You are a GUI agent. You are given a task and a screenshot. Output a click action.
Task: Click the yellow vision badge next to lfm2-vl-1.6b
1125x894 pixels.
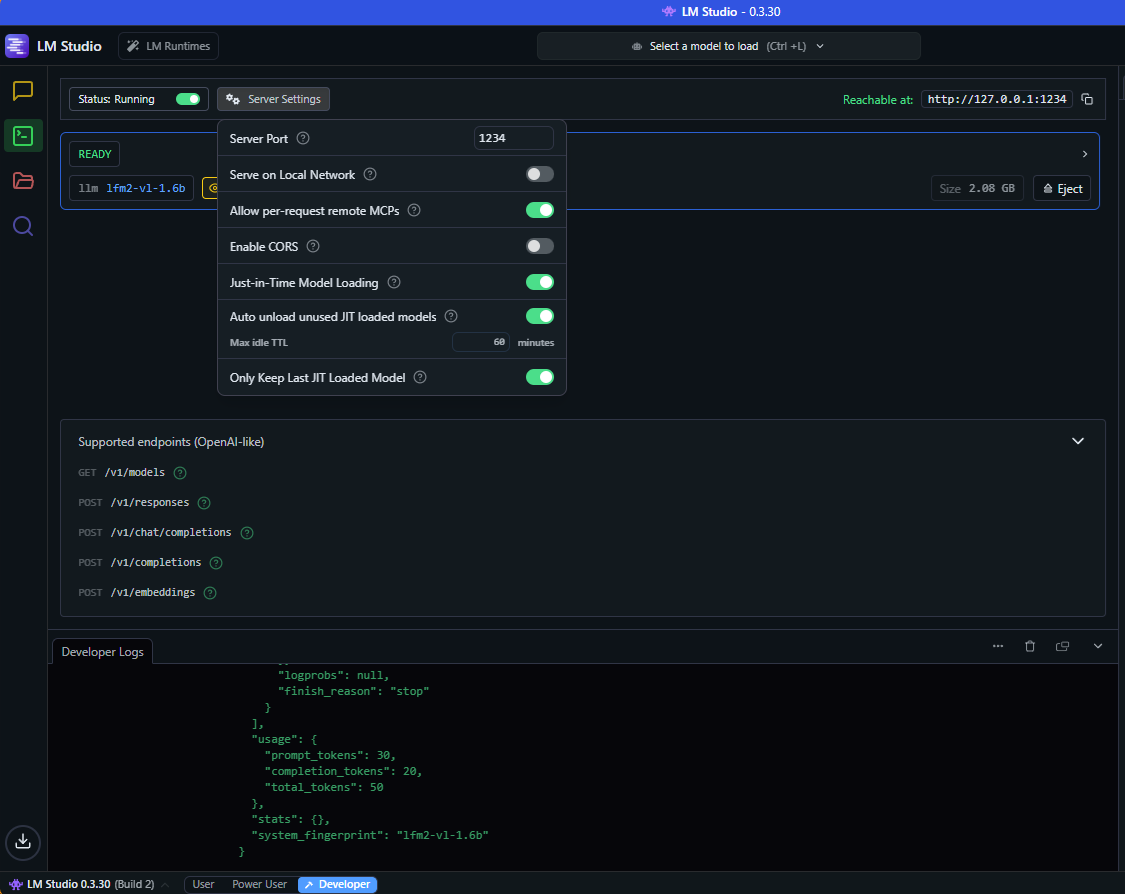[x=210, y=188]
